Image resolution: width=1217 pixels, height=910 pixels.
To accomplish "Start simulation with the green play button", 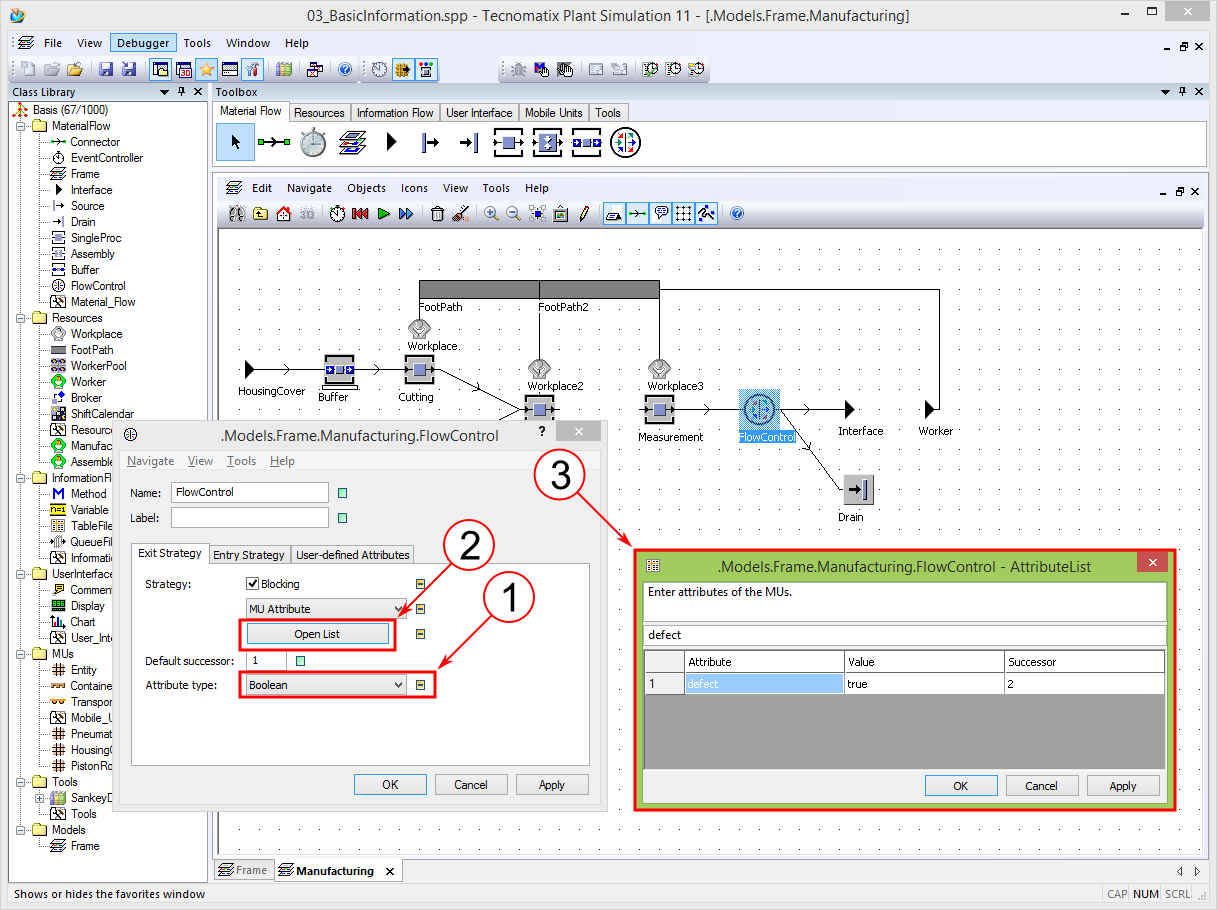I will tap(384, 213).
